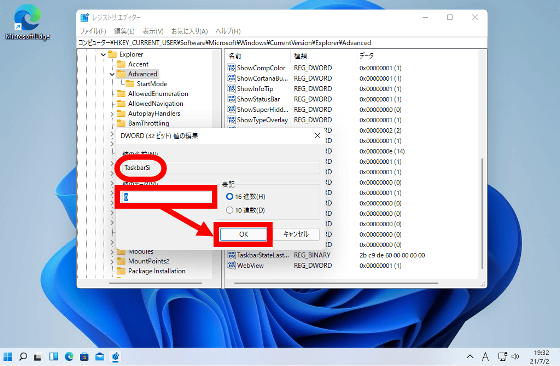The height and width of the screenshot is (366, 560).
Task: Click the REG_BINARY type cell
Action: tap(312, 255)
